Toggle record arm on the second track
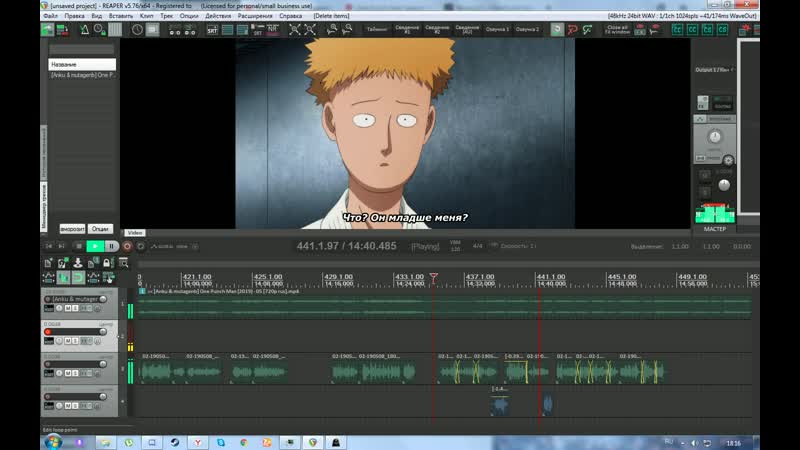Viewport: 800px width, 450px height. 48,332
